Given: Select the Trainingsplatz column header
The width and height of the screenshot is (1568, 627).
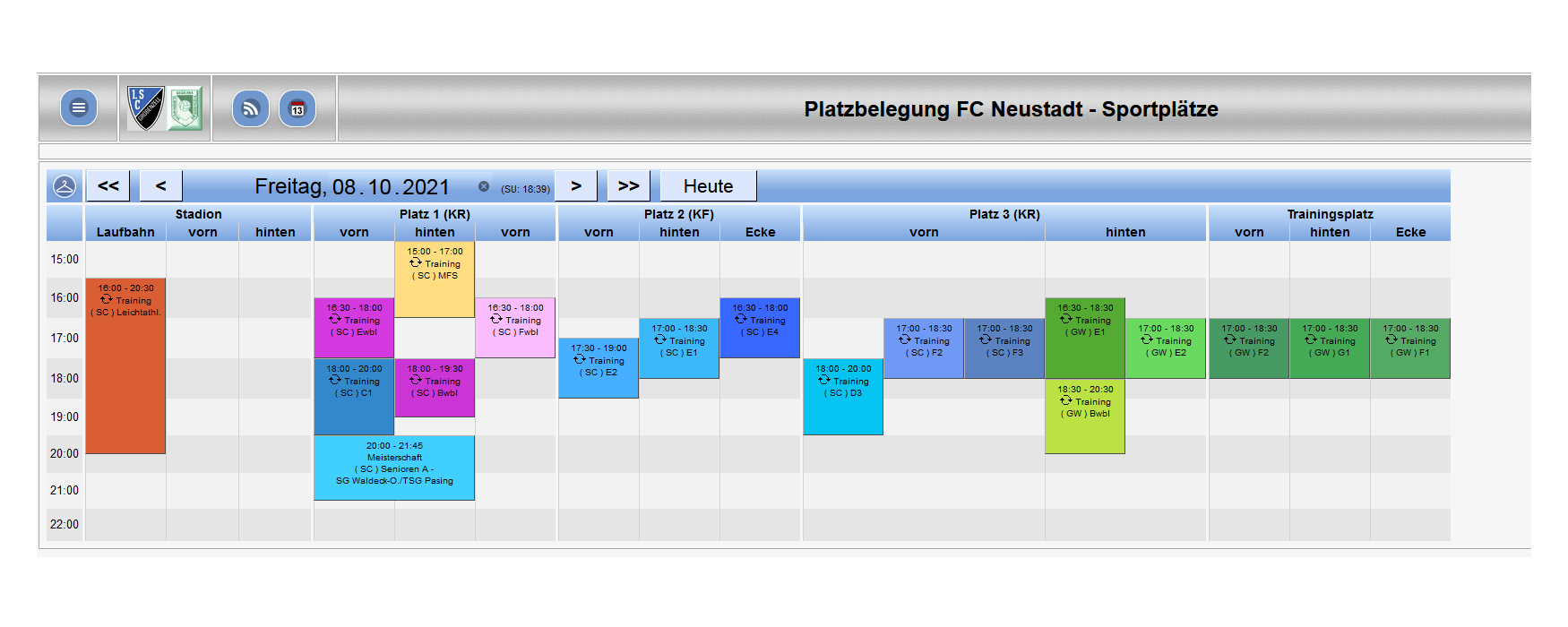Looking at the screenshot, I should point(1330,214).
